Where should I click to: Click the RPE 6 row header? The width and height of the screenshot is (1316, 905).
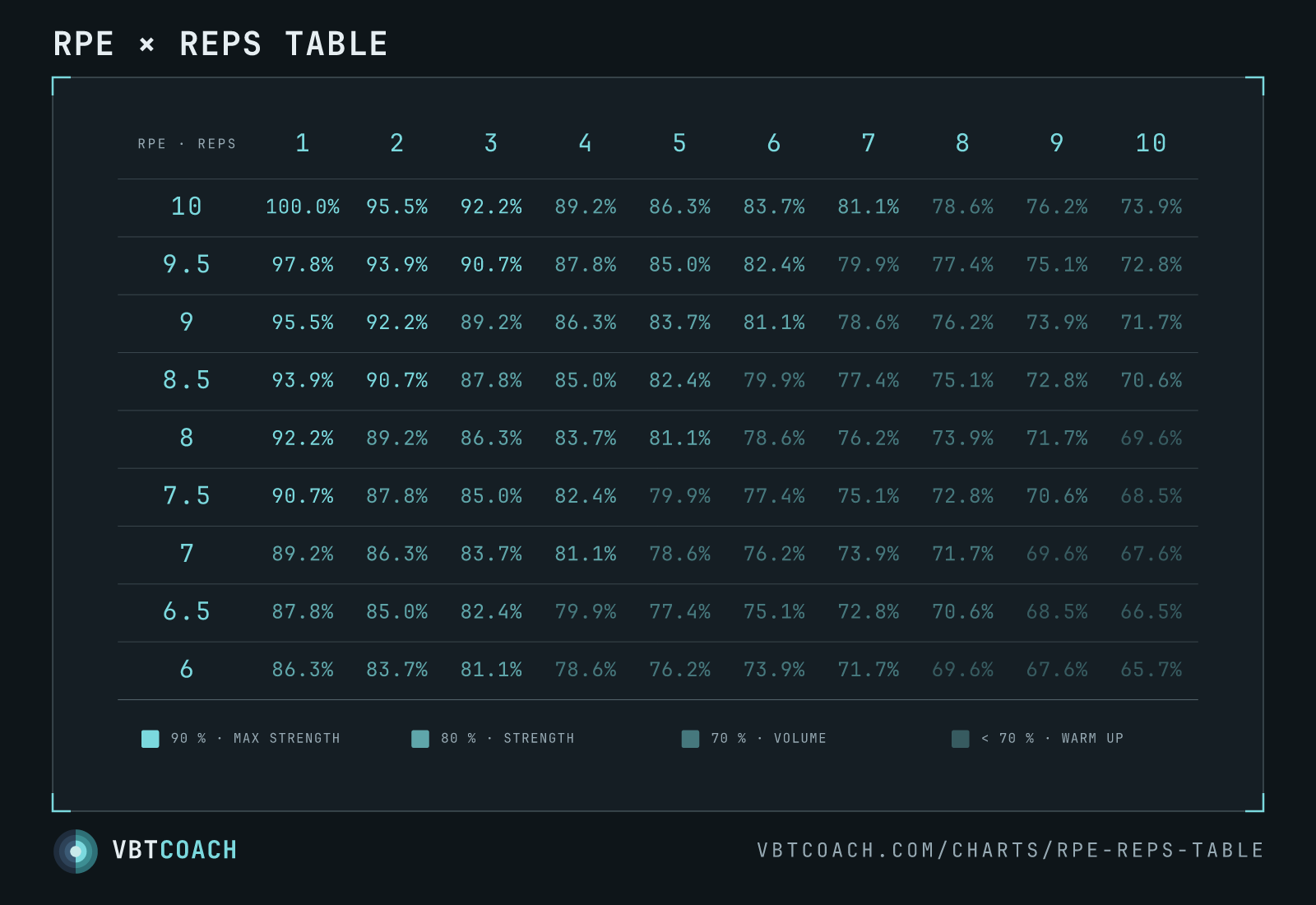(187, 669)
